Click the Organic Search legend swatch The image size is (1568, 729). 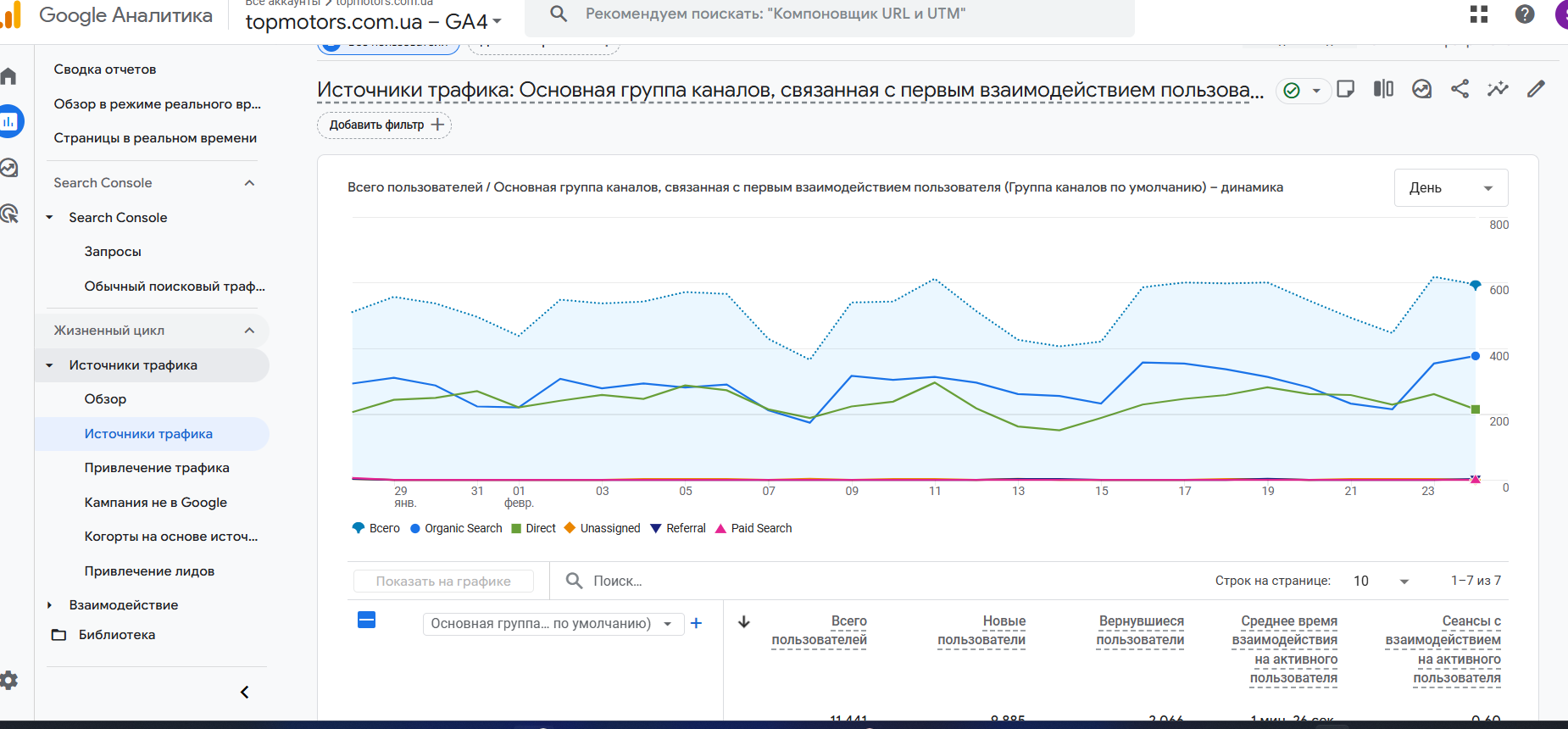[415, 528]
